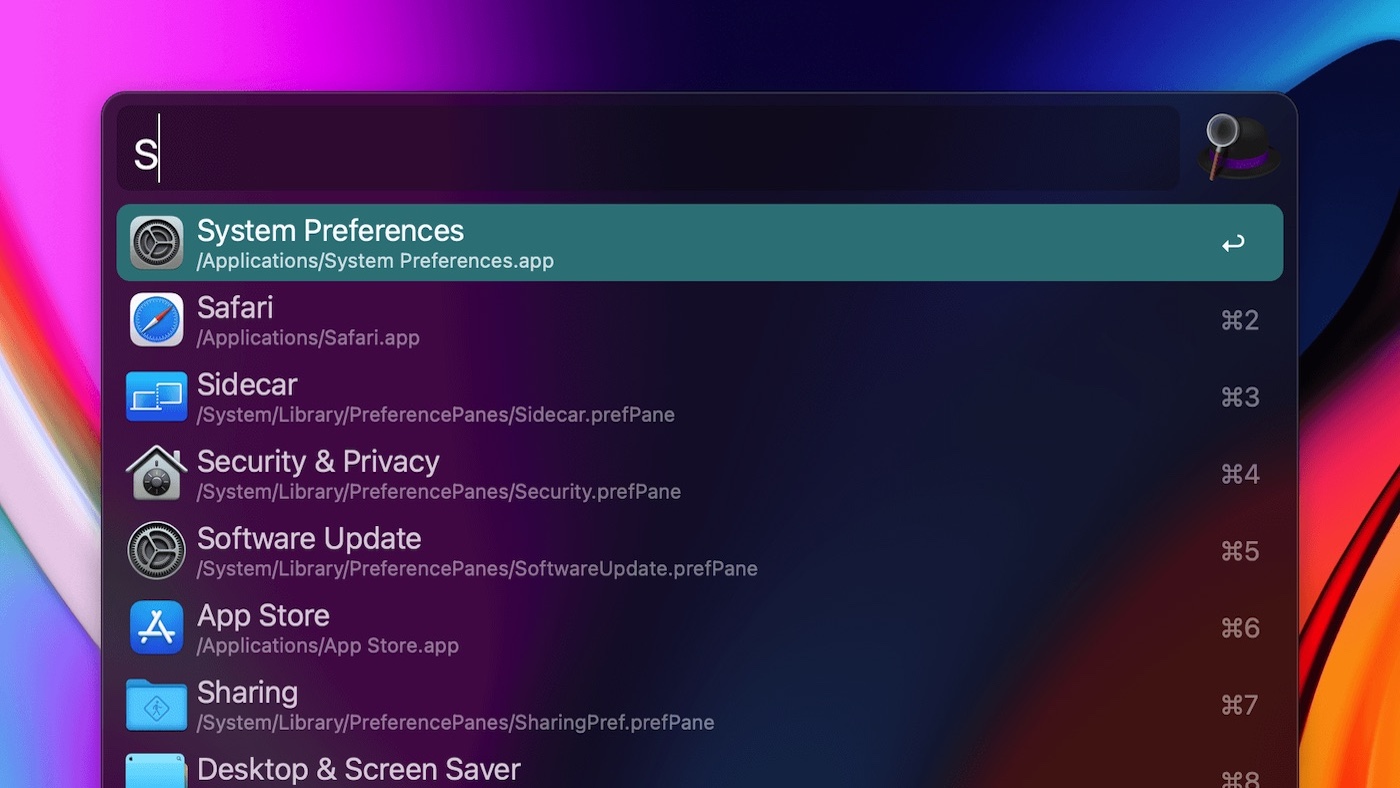This screenshot has width=1400, height=788.
Task: Select the Safari result title
Action: (x=235, y=308)
